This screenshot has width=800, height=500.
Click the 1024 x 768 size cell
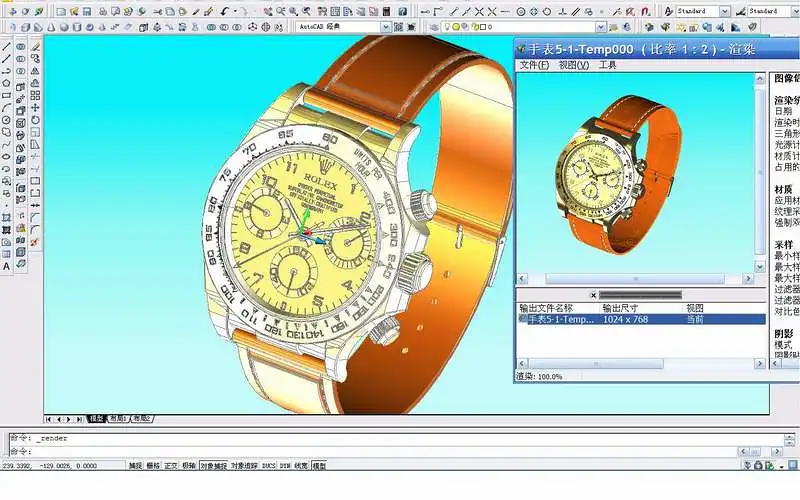point(626,319)
